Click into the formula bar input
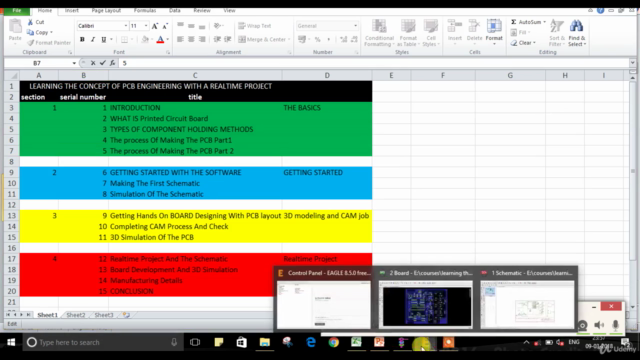The image size is (640, 360). click(x=373, y=63)
